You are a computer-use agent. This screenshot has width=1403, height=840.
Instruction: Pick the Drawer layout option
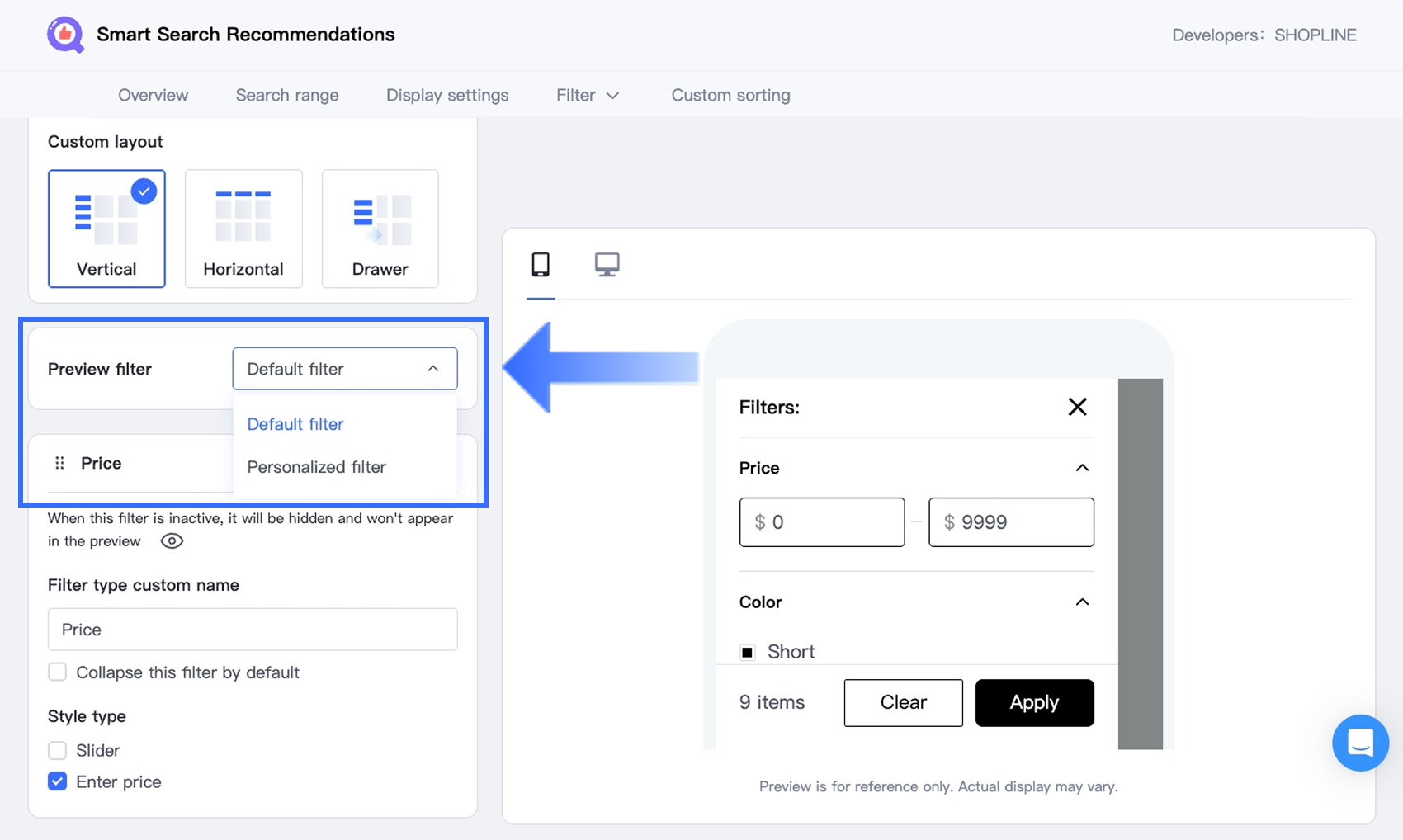(380, 229)
